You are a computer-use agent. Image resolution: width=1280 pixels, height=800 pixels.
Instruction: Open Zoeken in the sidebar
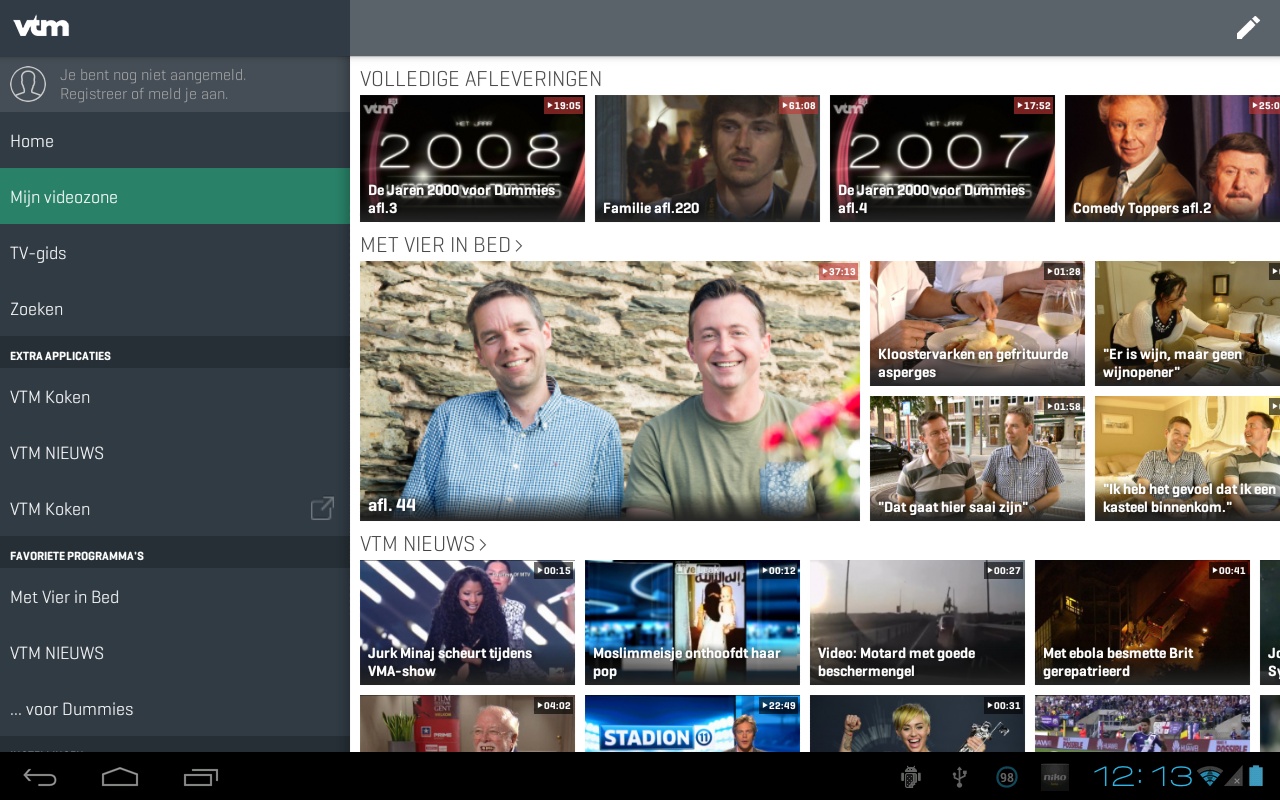175,309
